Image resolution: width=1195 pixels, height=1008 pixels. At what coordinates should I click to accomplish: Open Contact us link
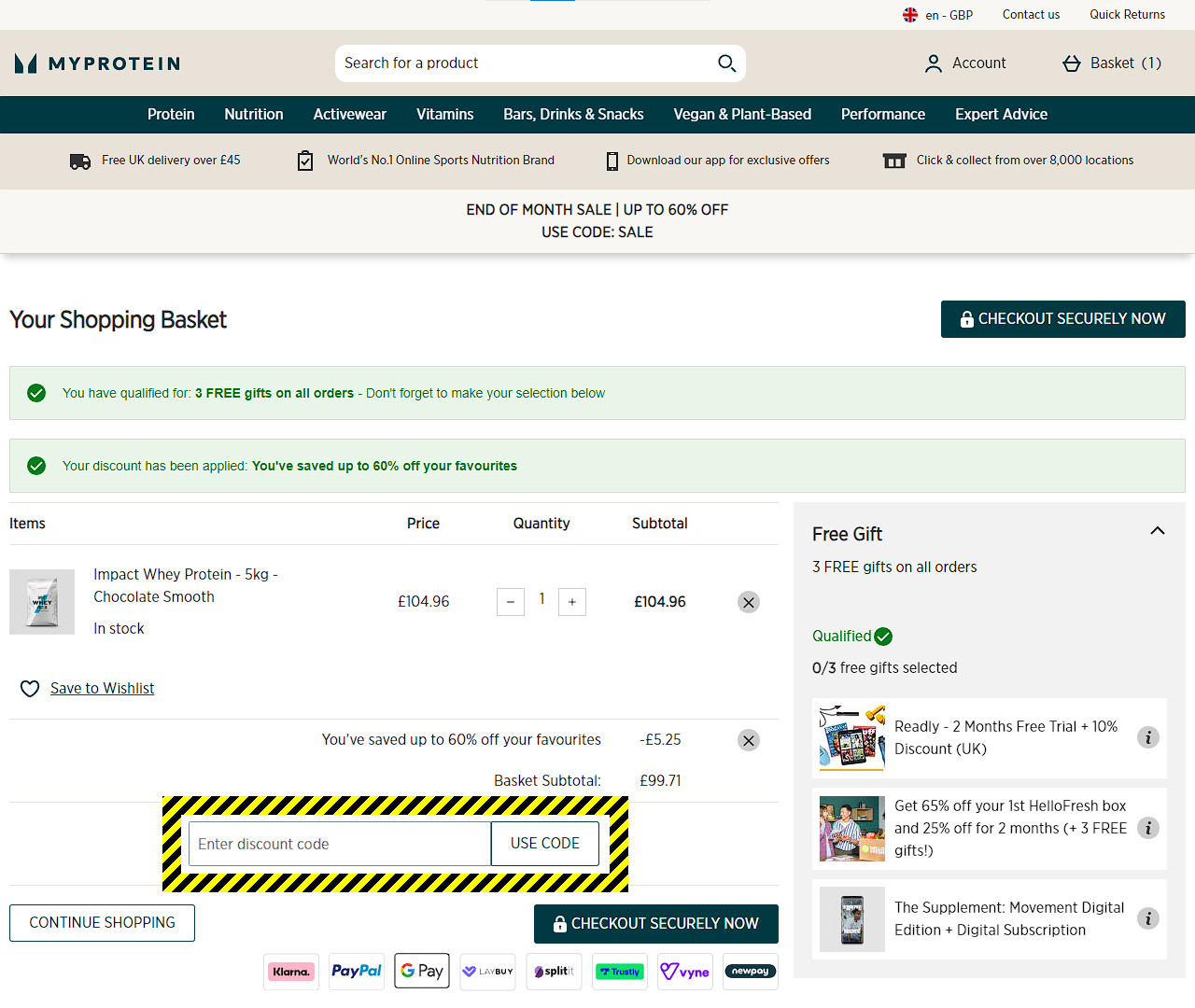point(1031,15)
